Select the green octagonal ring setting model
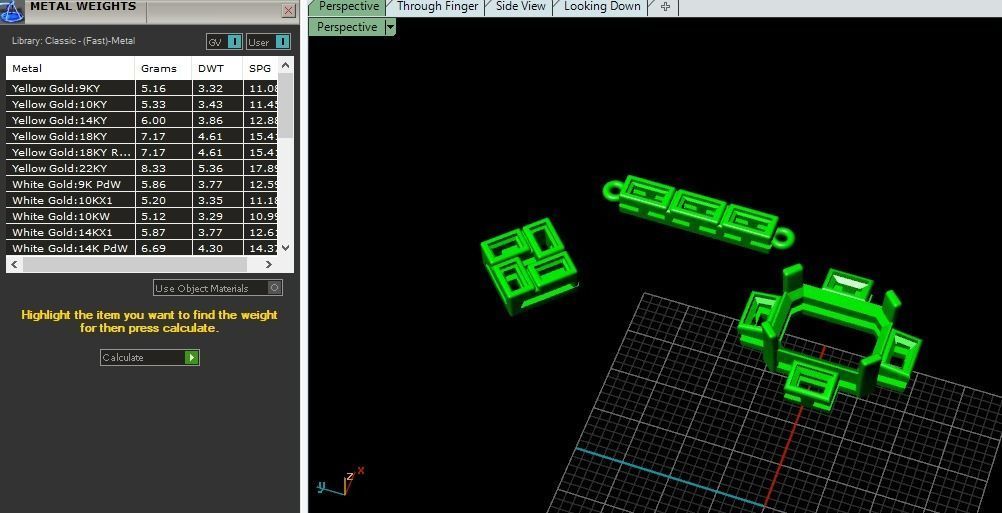The width and height of the screenshot is (1002, 513). point(829,336)
